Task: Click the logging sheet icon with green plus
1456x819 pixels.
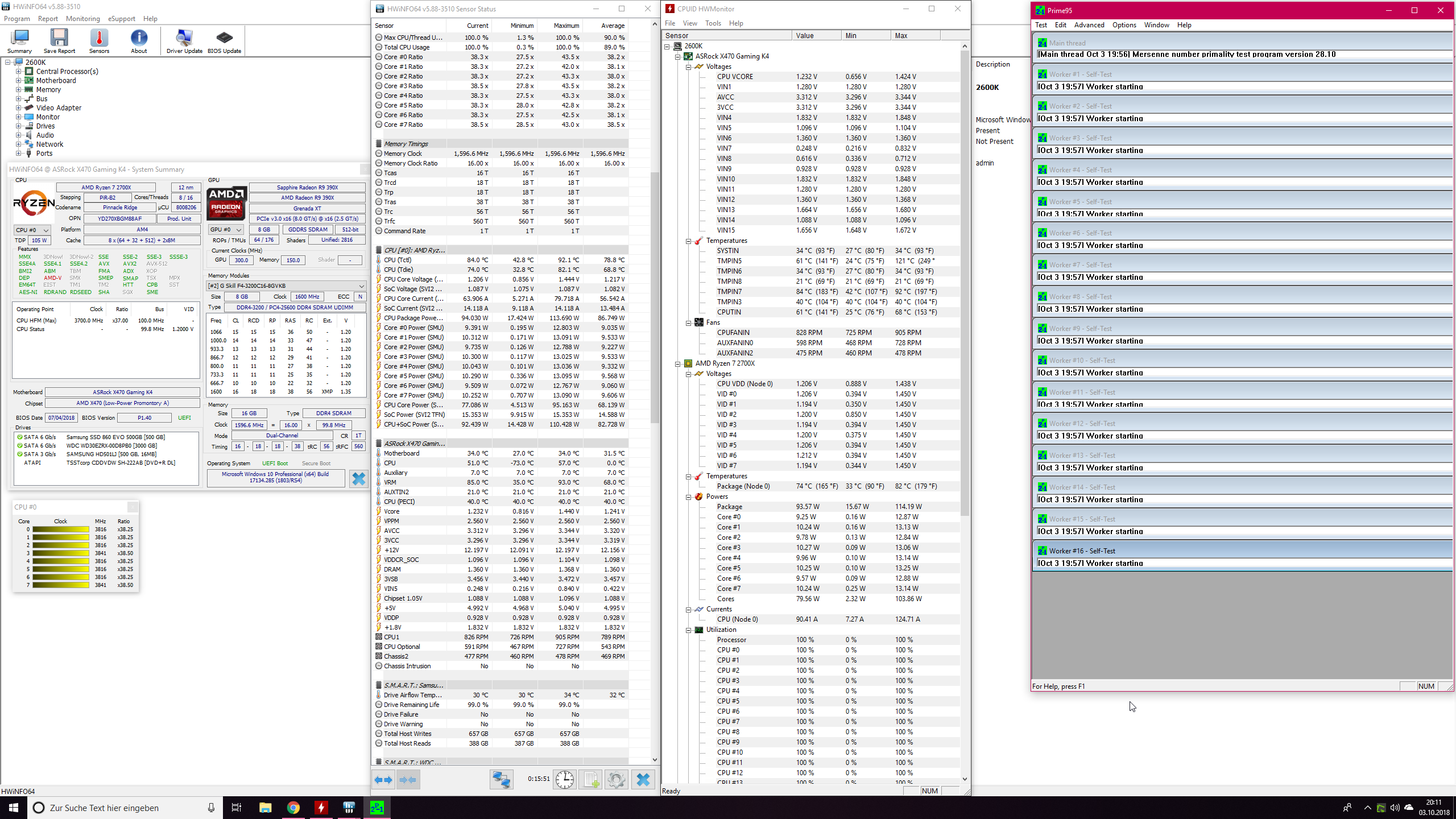Action: pos(591,779)
